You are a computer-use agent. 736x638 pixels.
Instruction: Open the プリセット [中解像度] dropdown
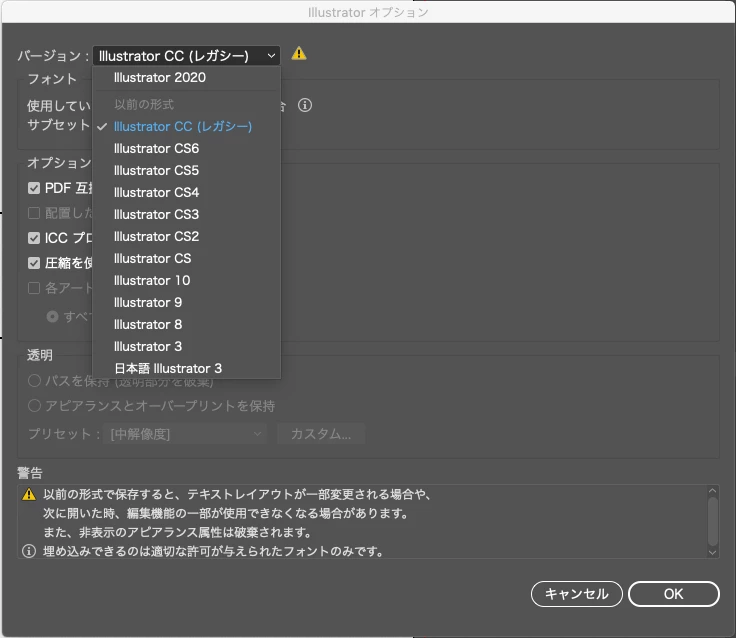click(186, 434)
